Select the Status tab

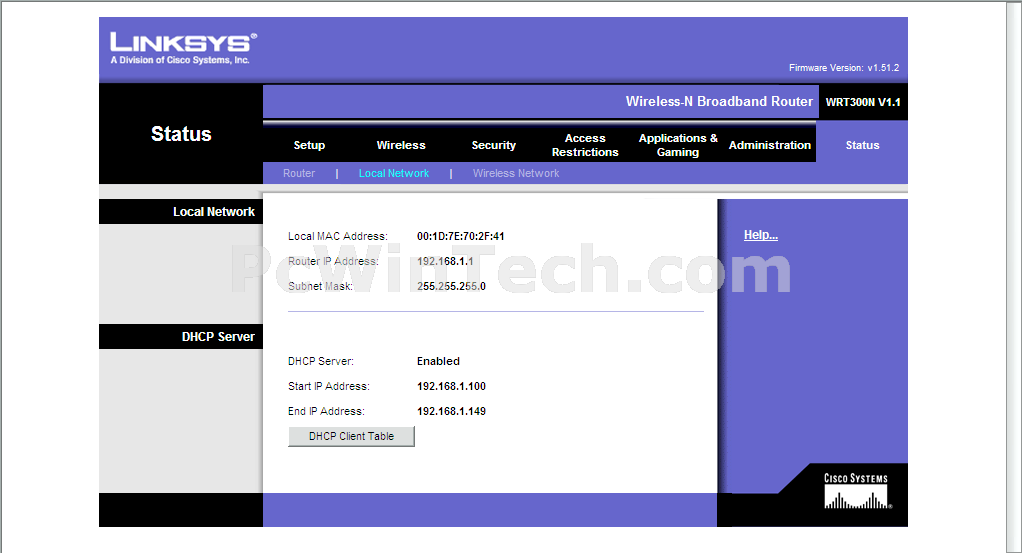862,145
